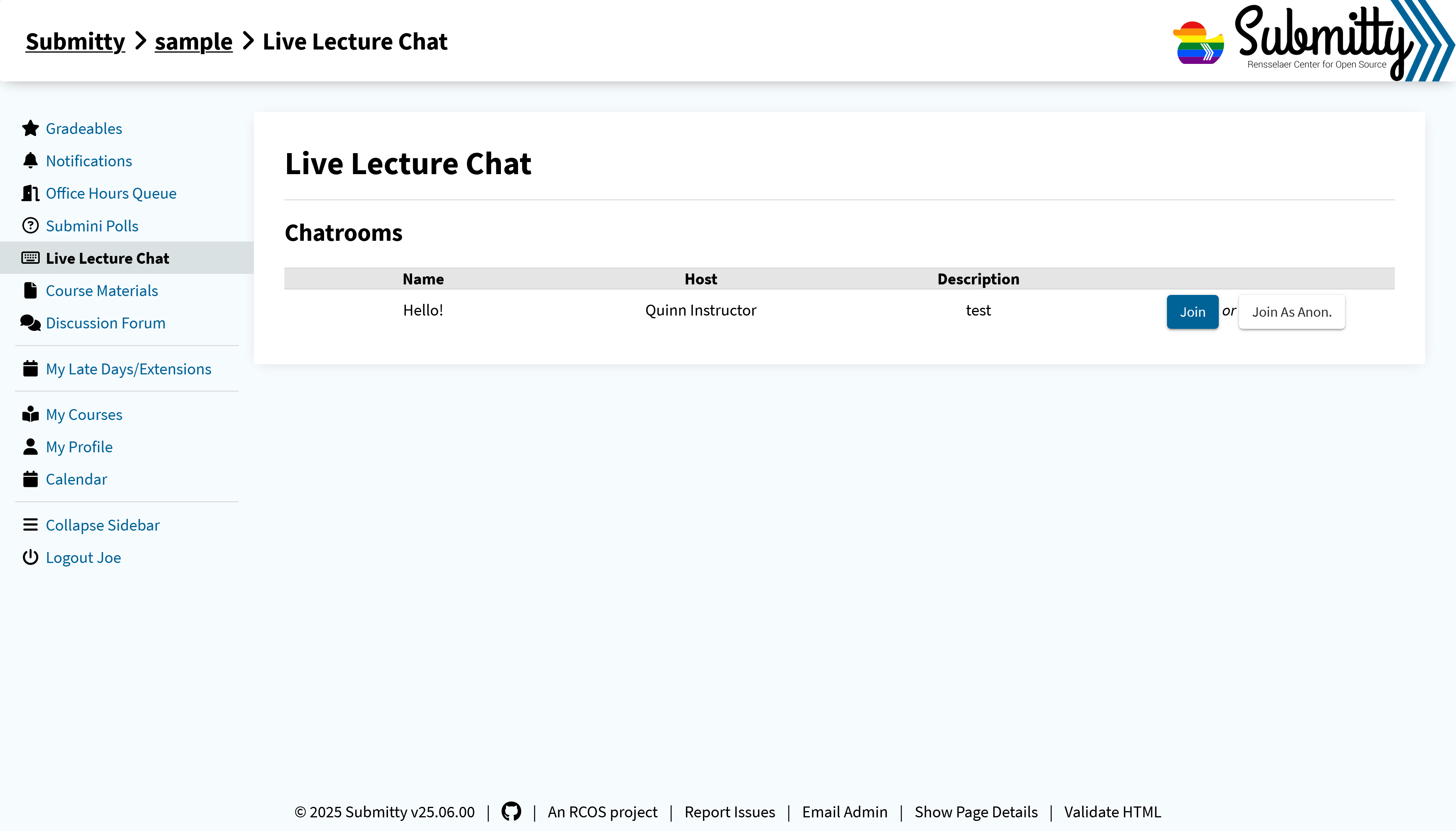This screenshot has height=831, width=1456.
Task: Open My Courses link
Action: tap(84, 415)
